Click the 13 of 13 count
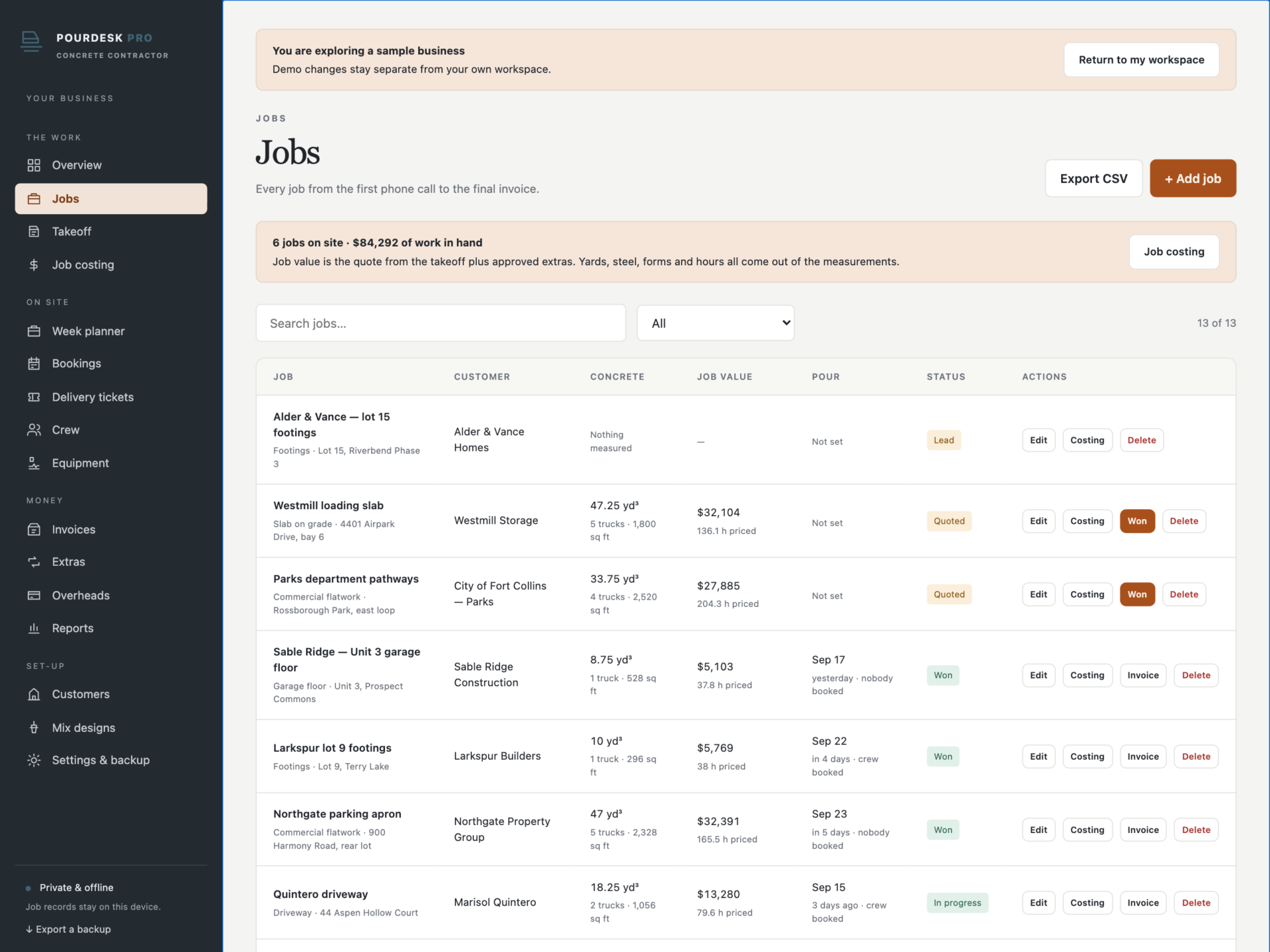This screenshot has width=1270, height=952. 1216,323
